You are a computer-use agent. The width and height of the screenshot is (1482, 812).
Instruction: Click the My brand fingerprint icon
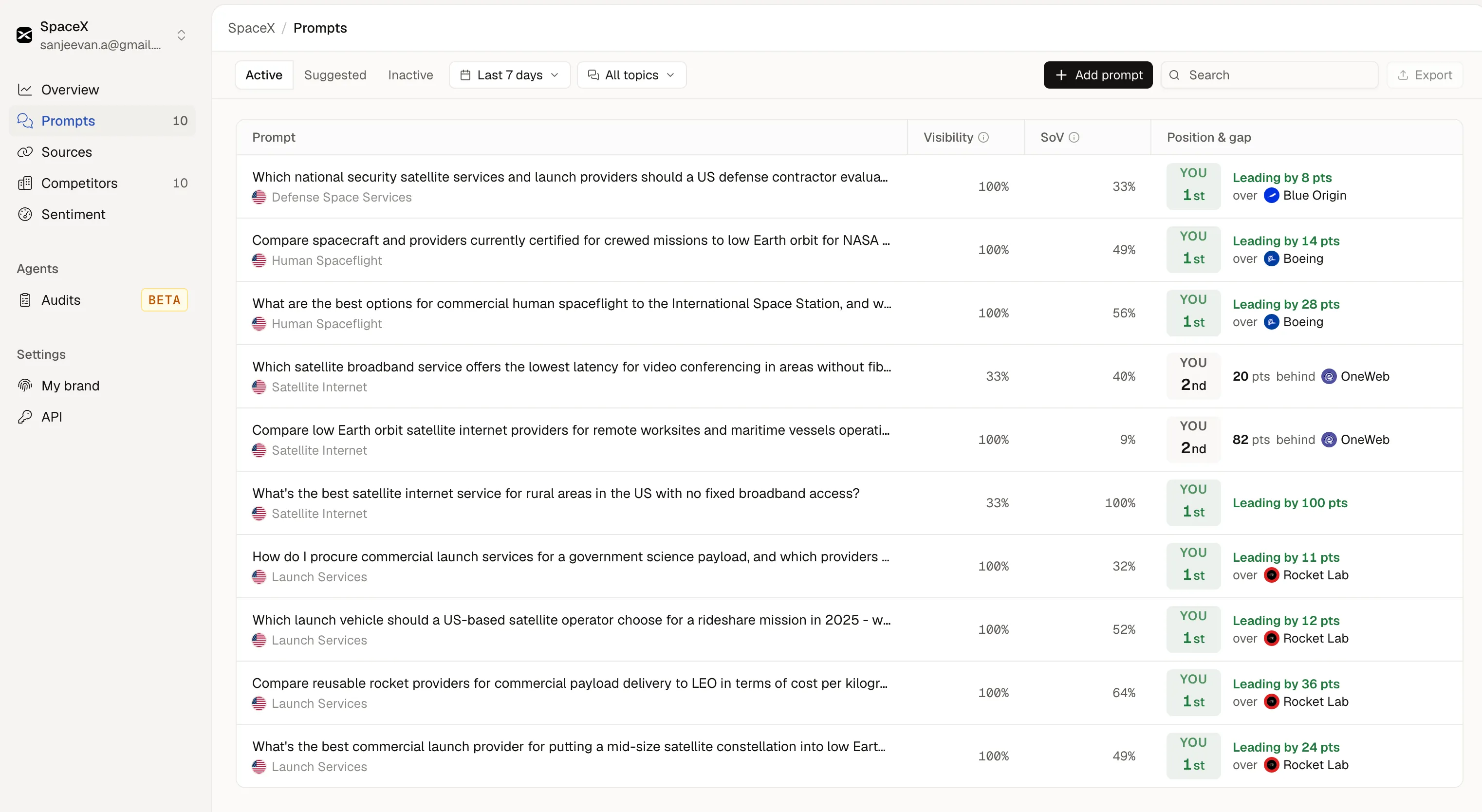coord(25,385)
